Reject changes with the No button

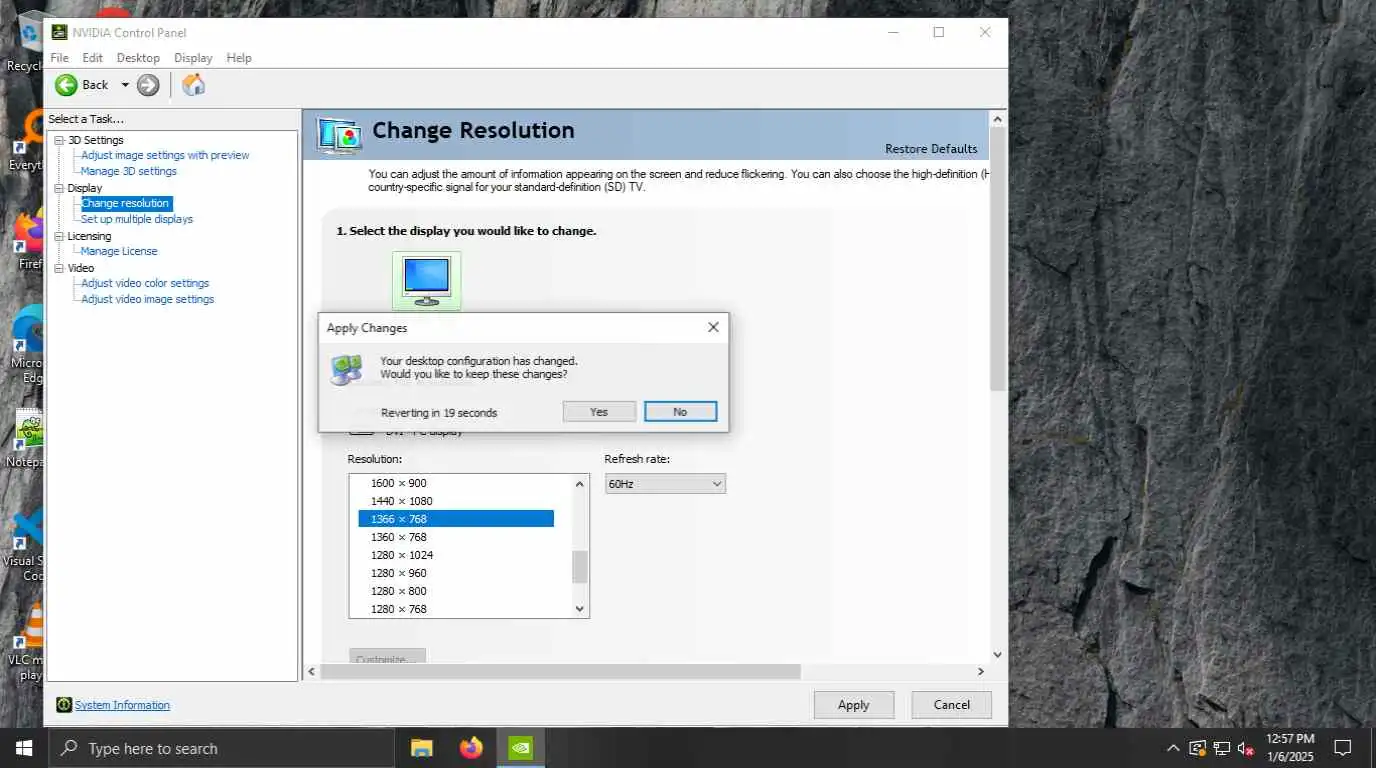click(x=680, y=412)
